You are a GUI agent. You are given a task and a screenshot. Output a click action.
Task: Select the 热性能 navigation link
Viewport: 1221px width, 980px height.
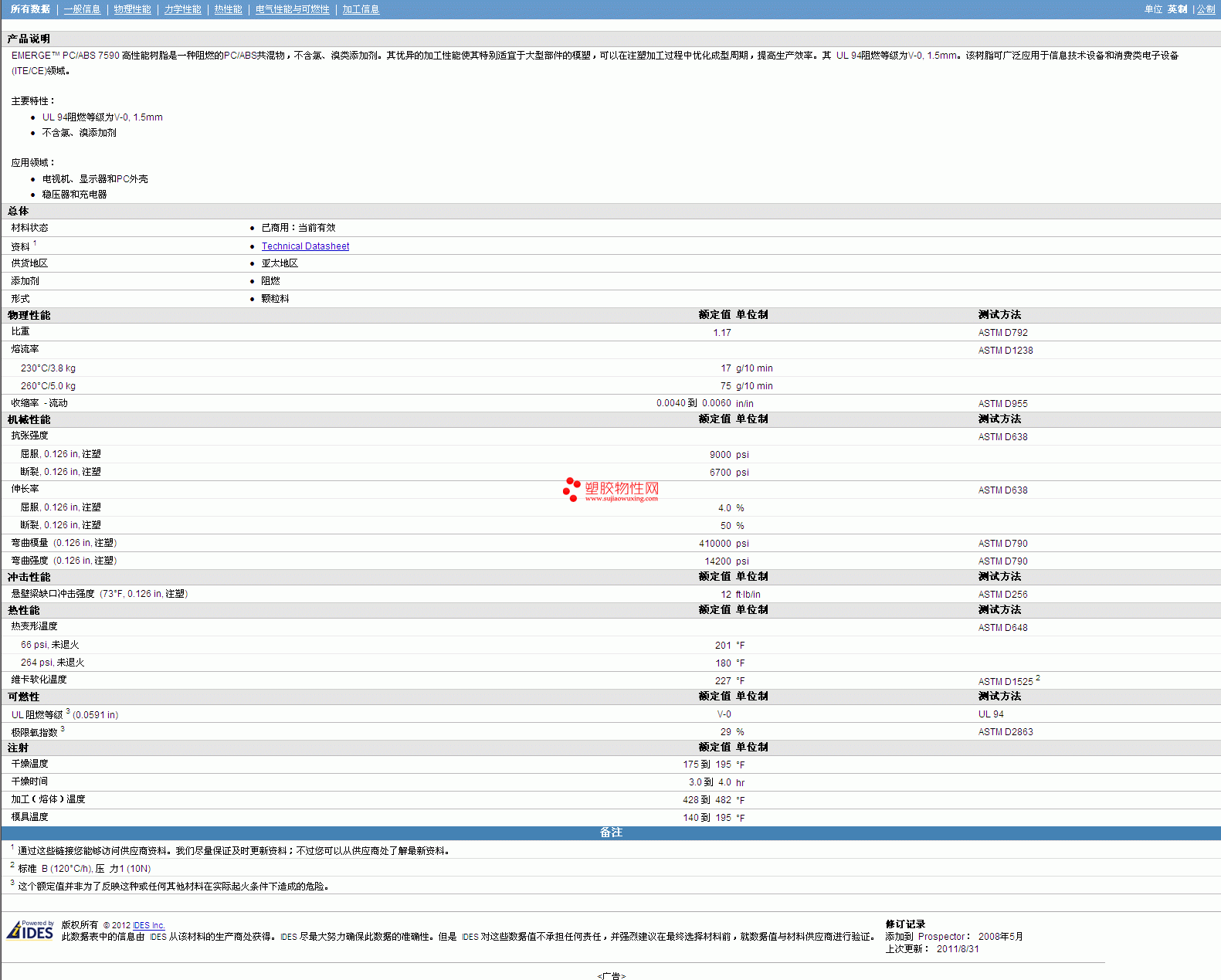tap(228, 9)
